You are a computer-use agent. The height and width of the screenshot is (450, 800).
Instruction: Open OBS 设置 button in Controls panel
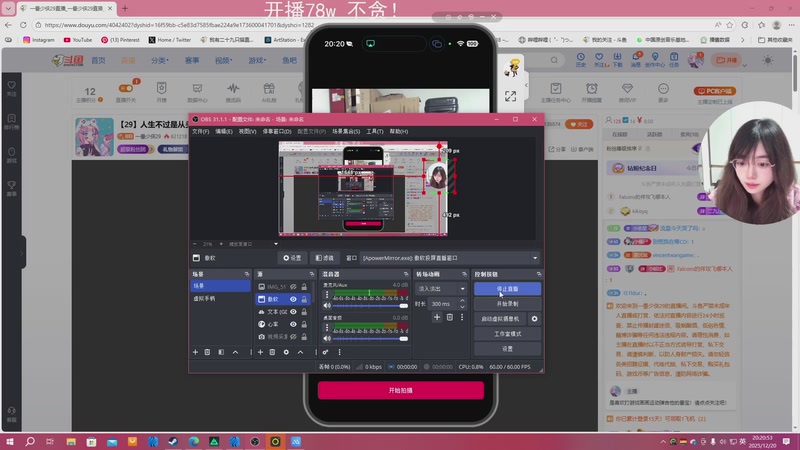[507, 348]
